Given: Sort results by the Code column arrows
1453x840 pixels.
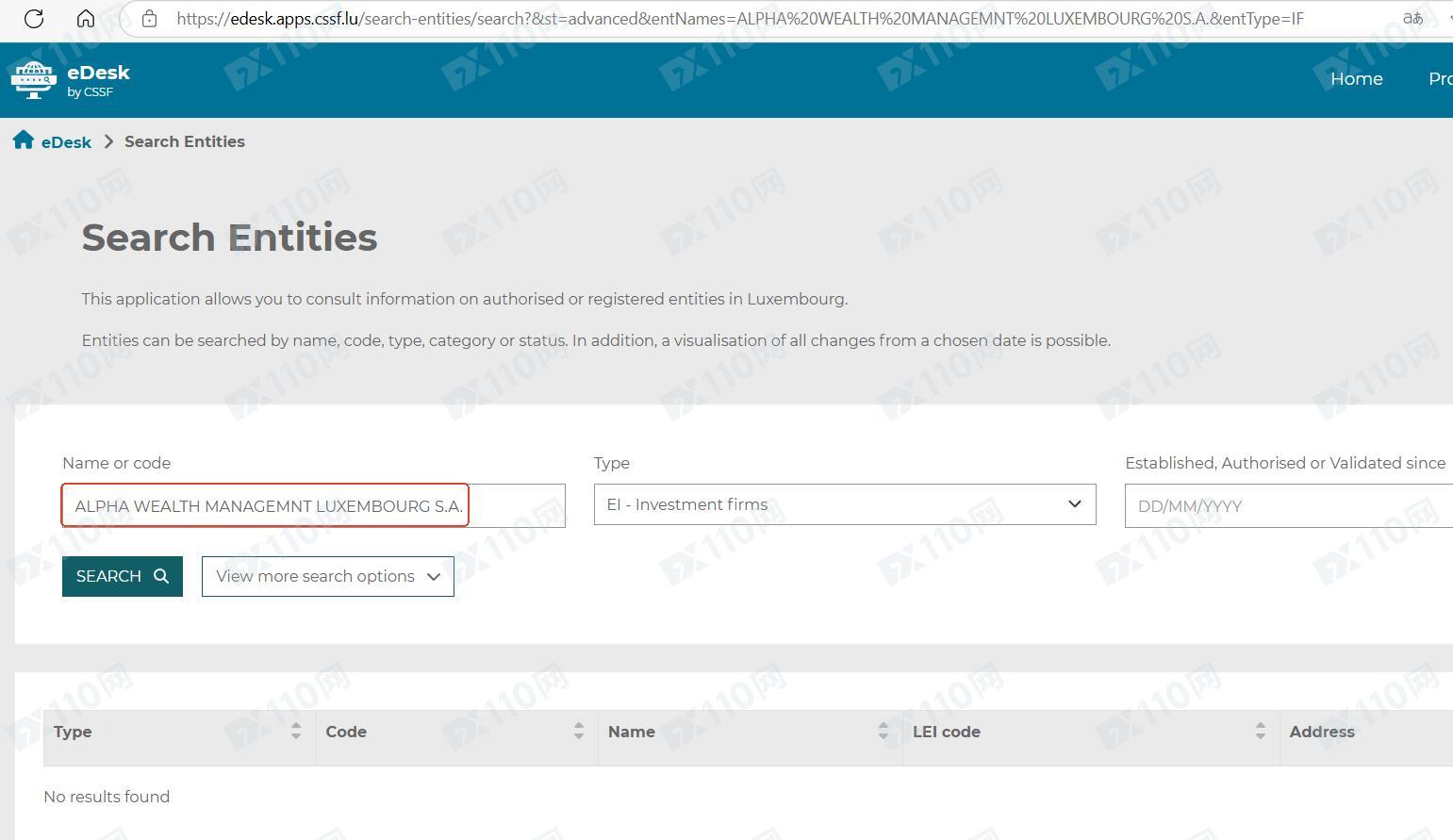Looking at the screenshot, I should (x=578, y=732).
